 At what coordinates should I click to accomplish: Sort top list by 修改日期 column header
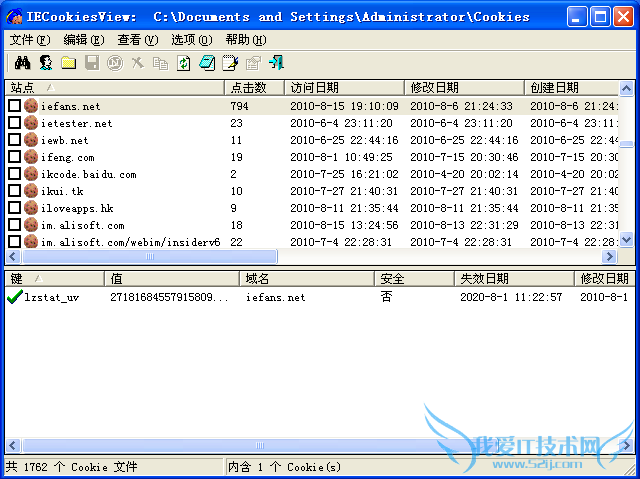pos(464,87)
